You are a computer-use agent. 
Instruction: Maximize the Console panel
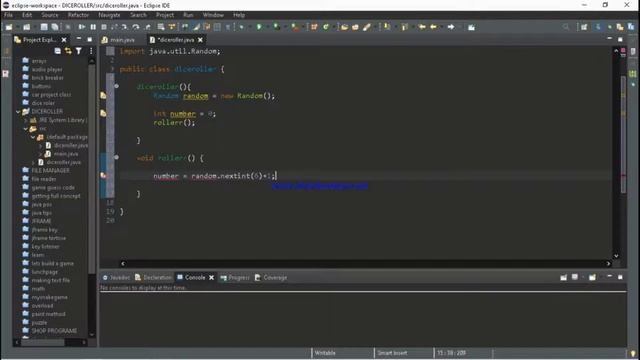620,277
